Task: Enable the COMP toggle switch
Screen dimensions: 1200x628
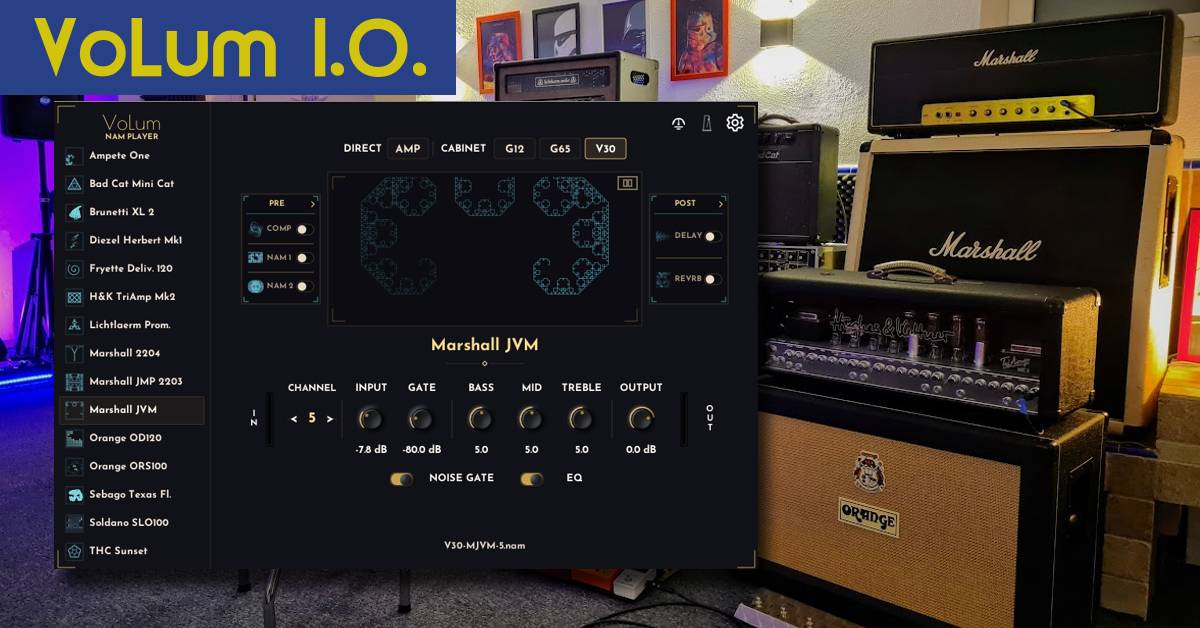Action: (304, 229)
